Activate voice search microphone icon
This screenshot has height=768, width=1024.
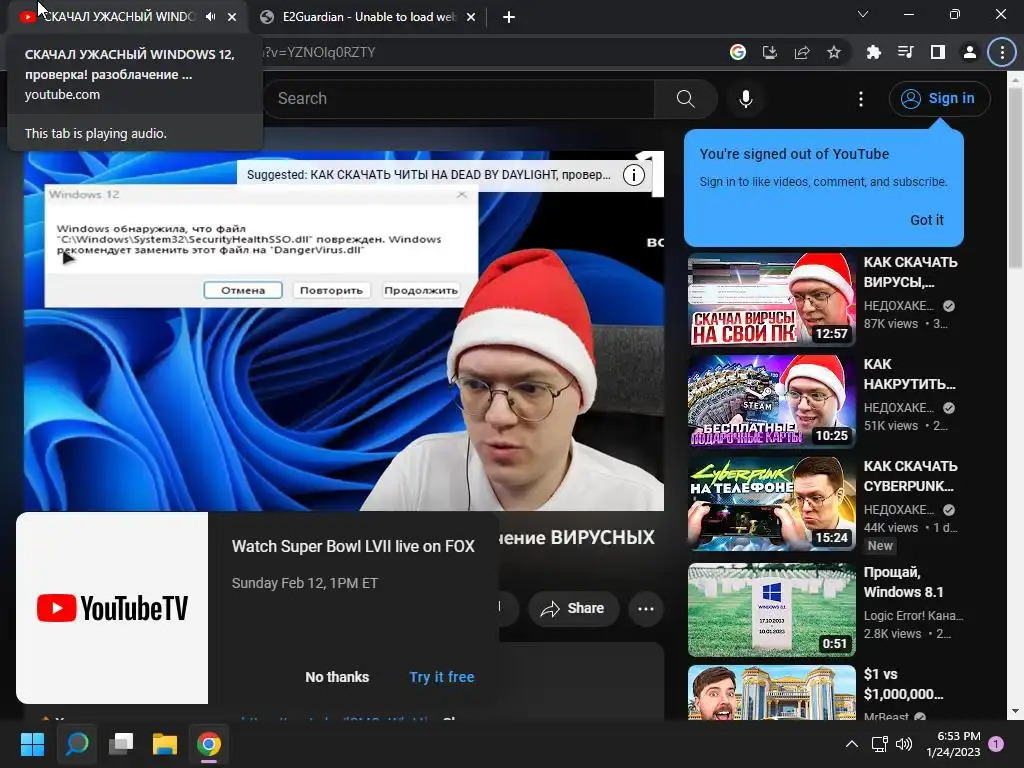(746, 99)
